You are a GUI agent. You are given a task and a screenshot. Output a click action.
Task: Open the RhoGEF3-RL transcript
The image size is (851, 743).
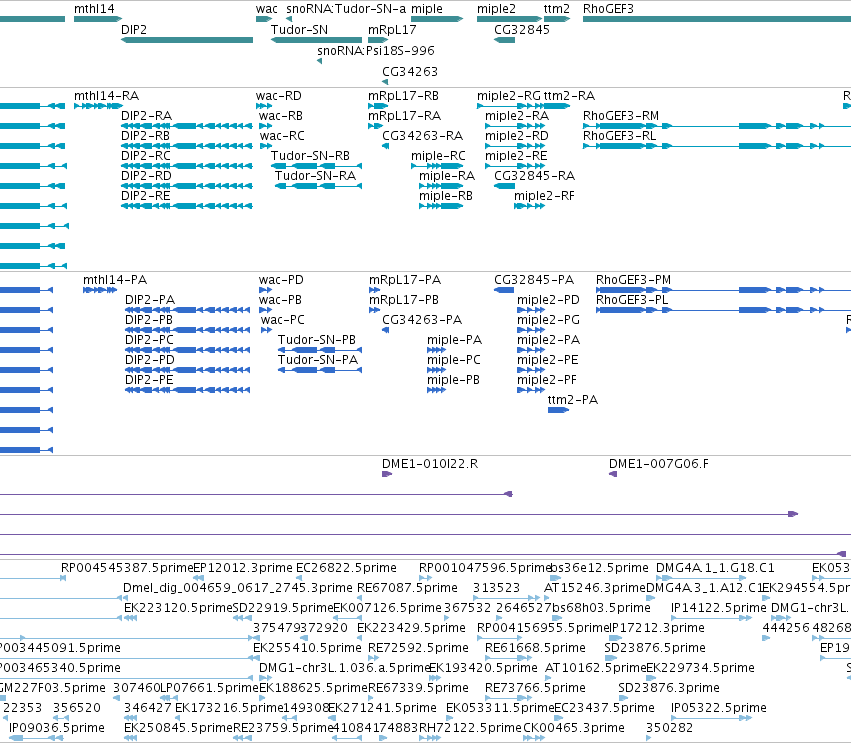coord(717,146)
